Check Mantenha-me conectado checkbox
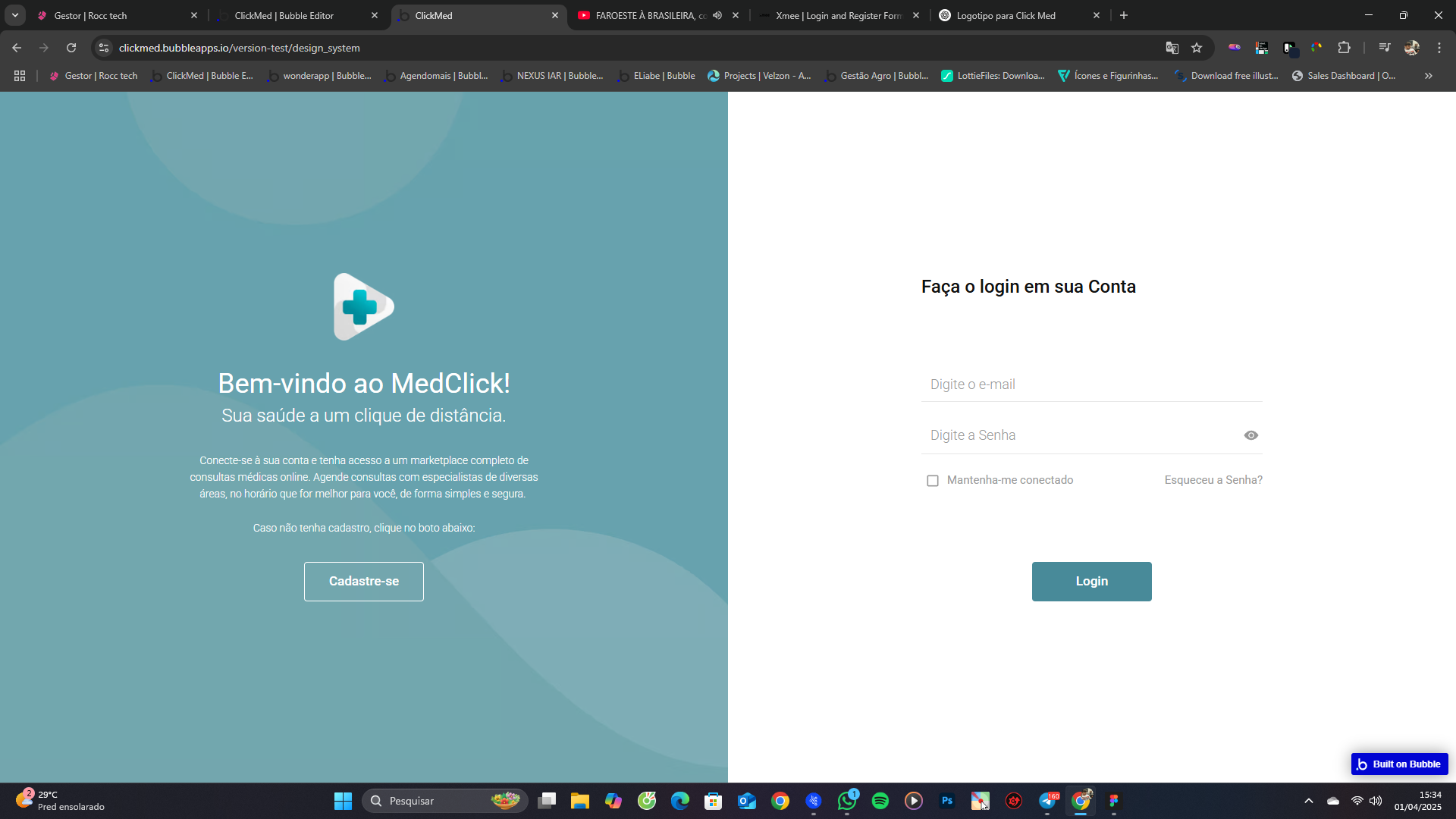1456x819 pixels. (932, 481)
